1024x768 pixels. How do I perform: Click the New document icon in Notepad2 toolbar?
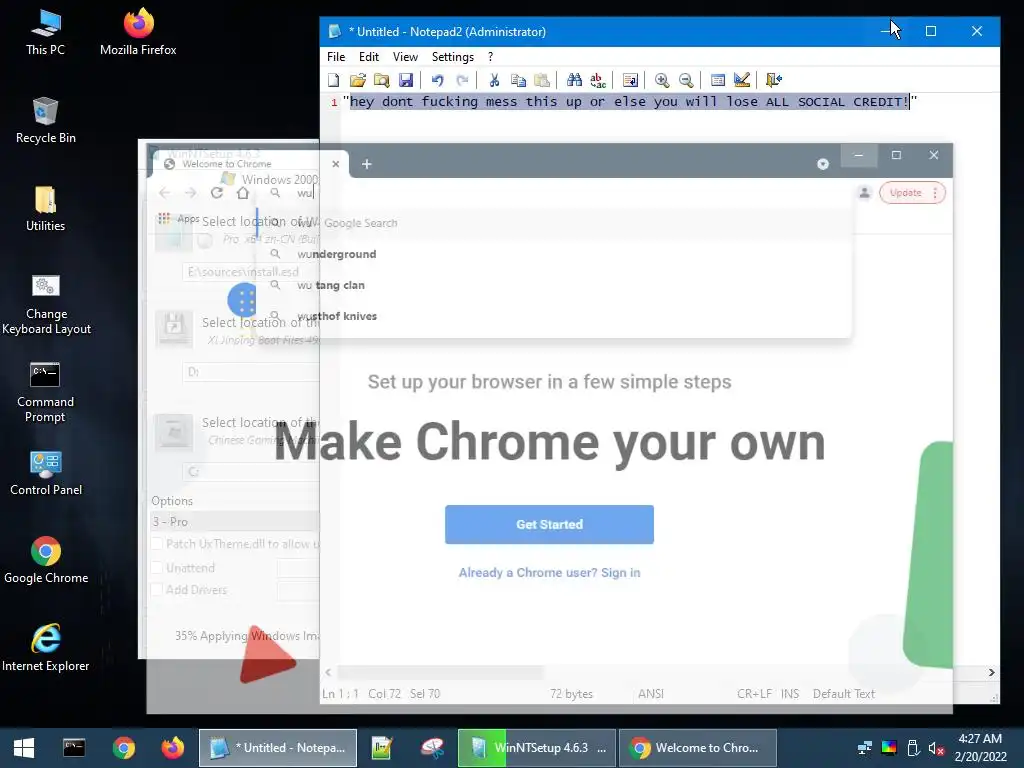tap(334, 80)
